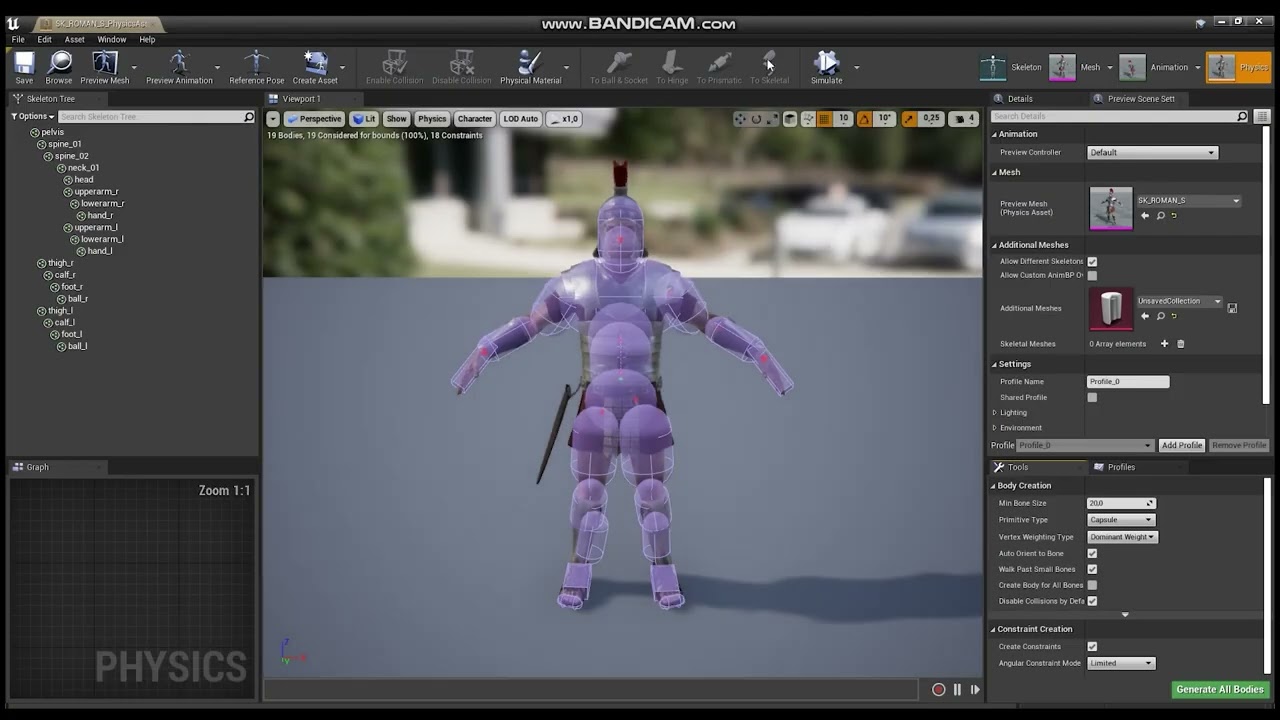The height and width of the screenshot is (720, 1280).
Task: Click the details view options grid icon
Action: [x=1261, y=117]
